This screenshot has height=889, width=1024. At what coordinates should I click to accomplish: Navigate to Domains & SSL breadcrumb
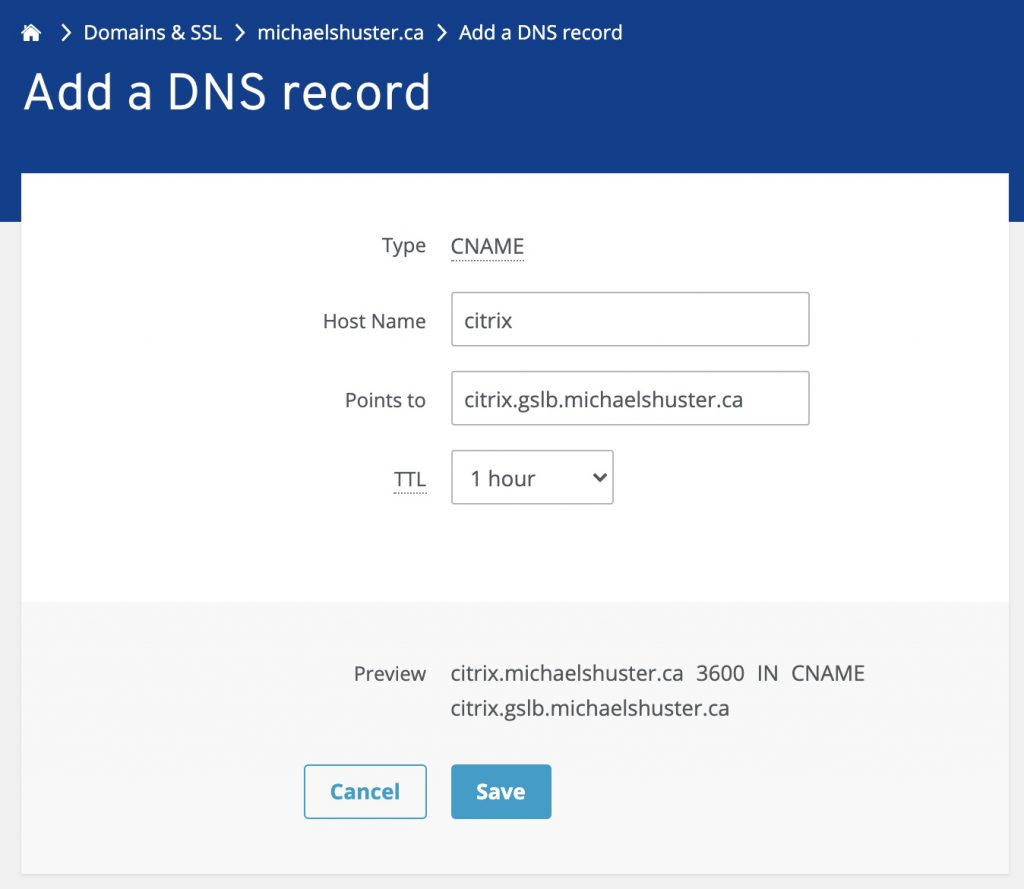coord(152,32)
